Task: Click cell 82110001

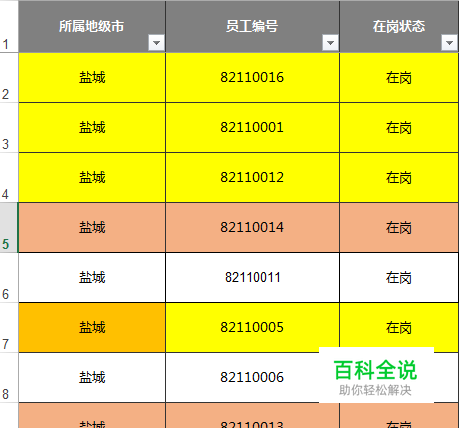Action: 252,128
